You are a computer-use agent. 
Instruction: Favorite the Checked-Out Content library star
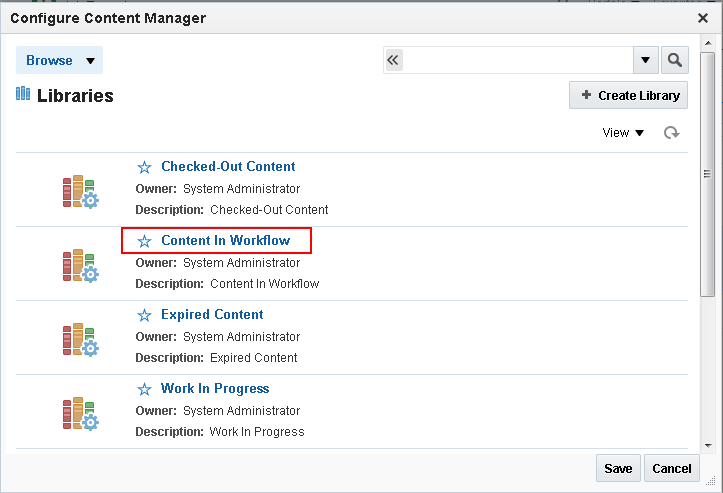click(x=144, y=167)
